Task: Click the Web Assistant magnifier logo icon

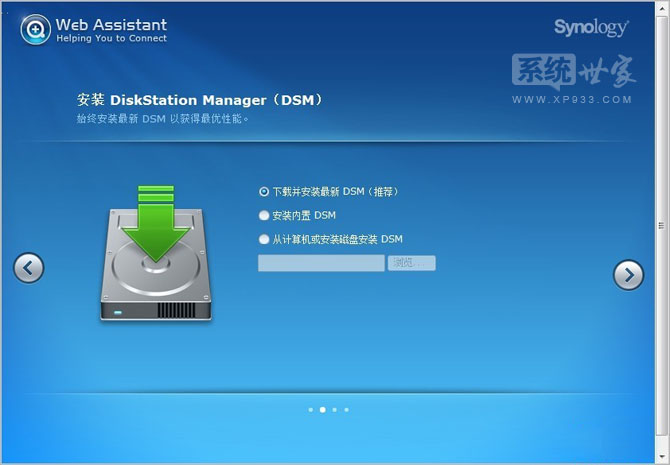Action: pos(35,29)
